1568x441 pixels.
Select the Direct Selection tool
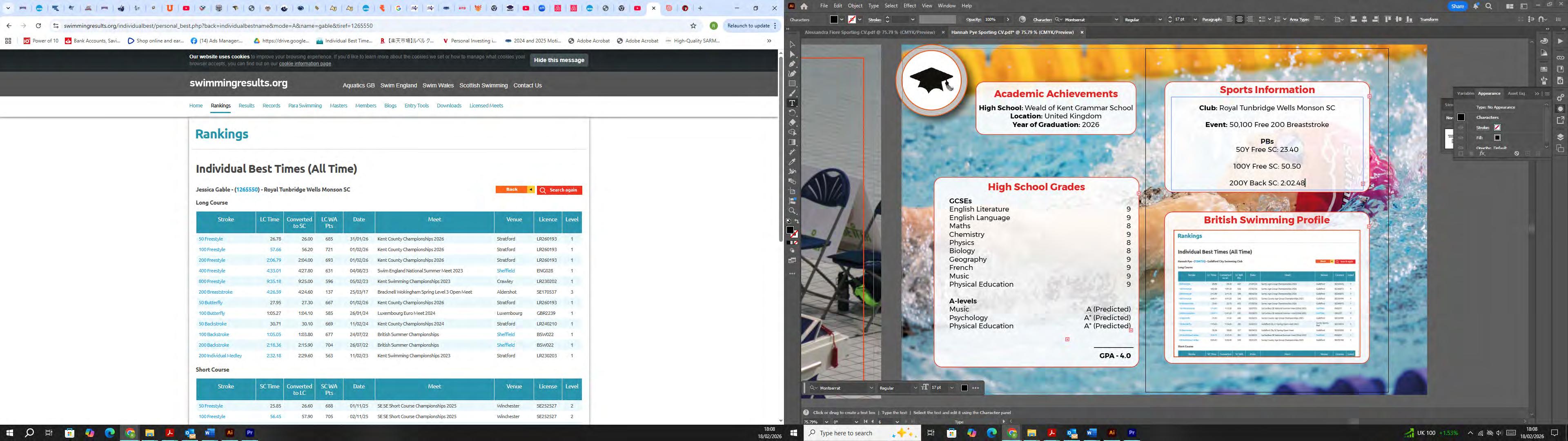[792, 54]
